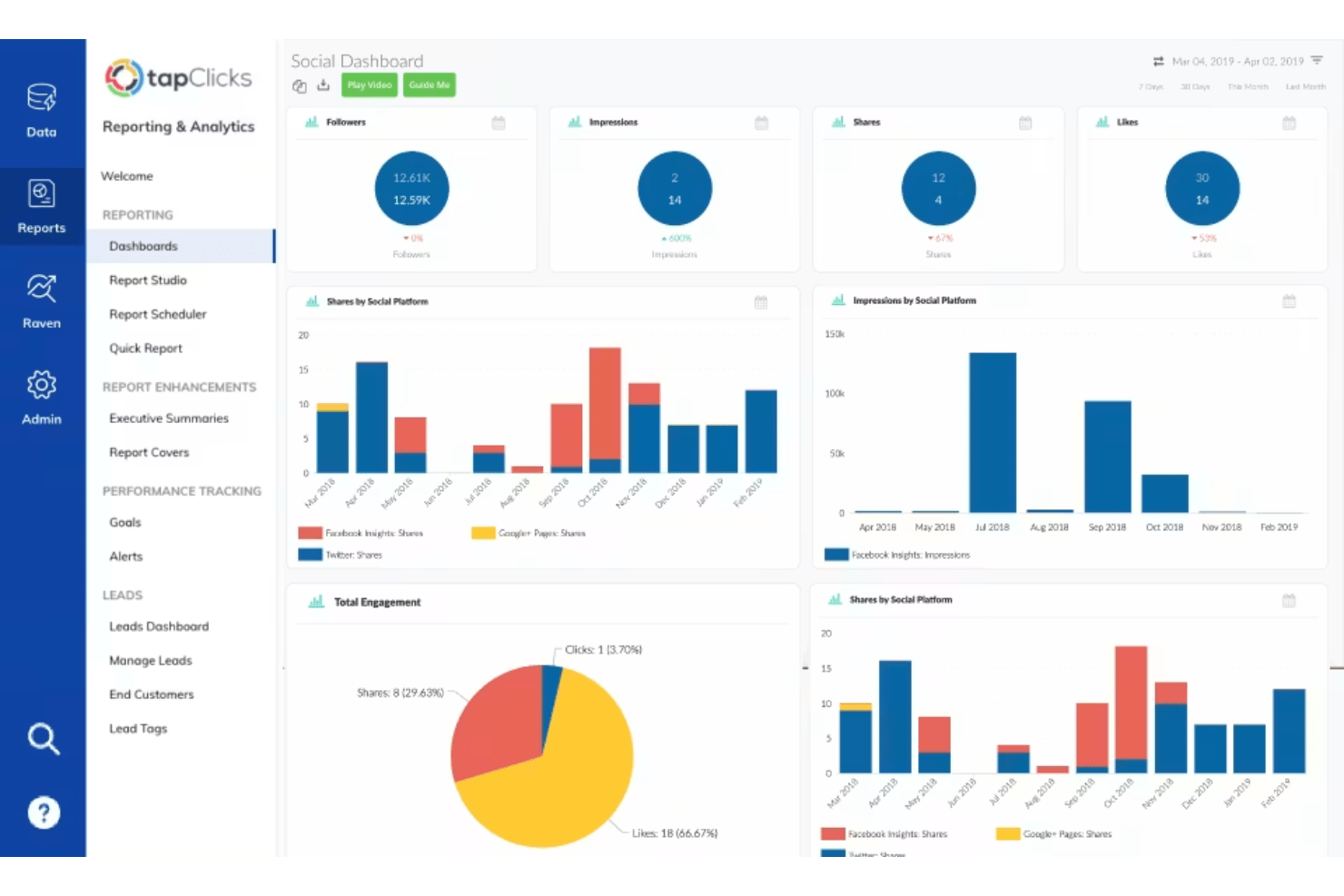Toggle Facebook Insights: Shares legend in lower chart
The image size is (1344, 896).
(x=884, y=833)
